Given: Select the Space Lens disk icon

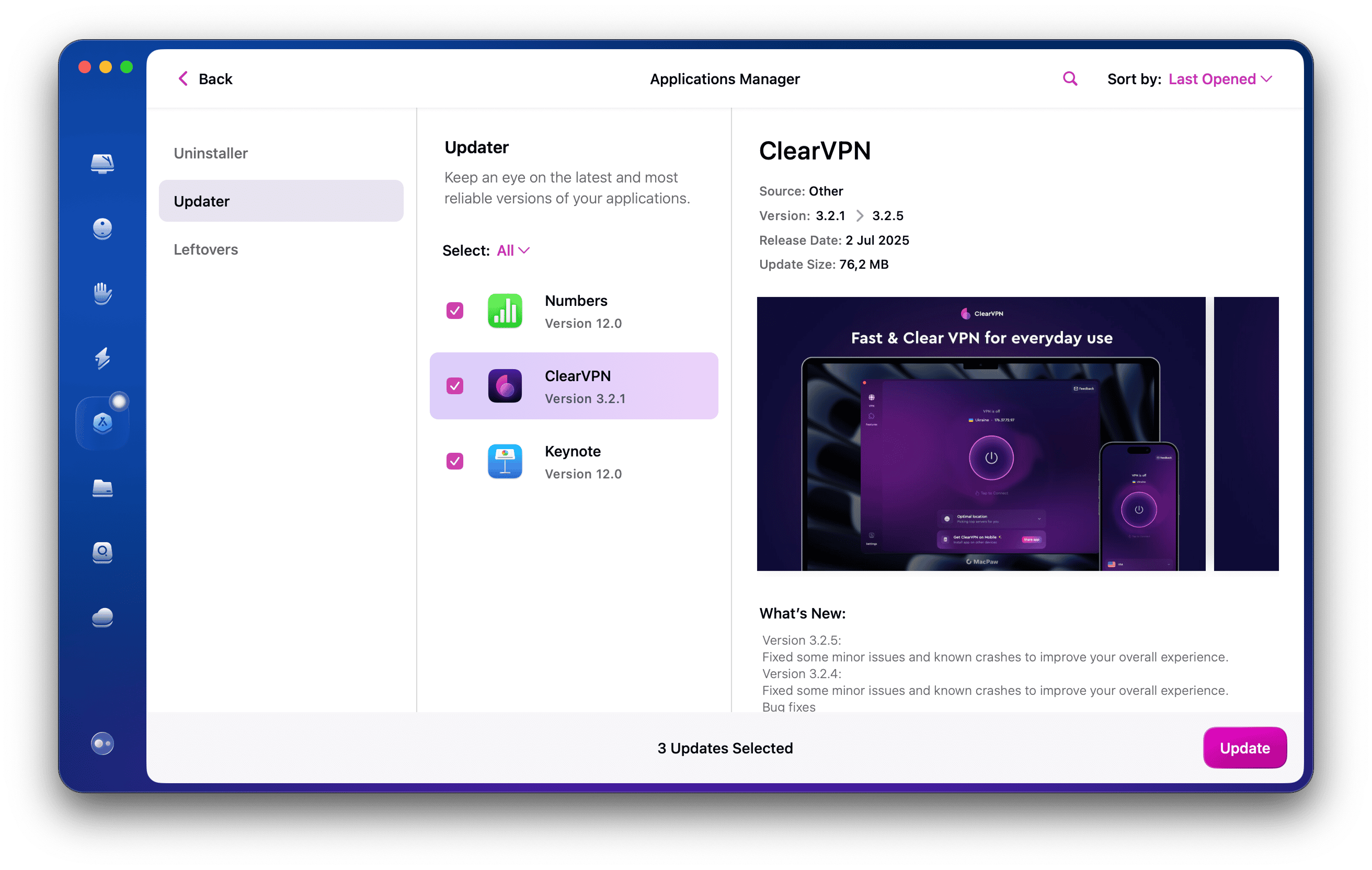Looking at the screenshot, I should [102, 553].
